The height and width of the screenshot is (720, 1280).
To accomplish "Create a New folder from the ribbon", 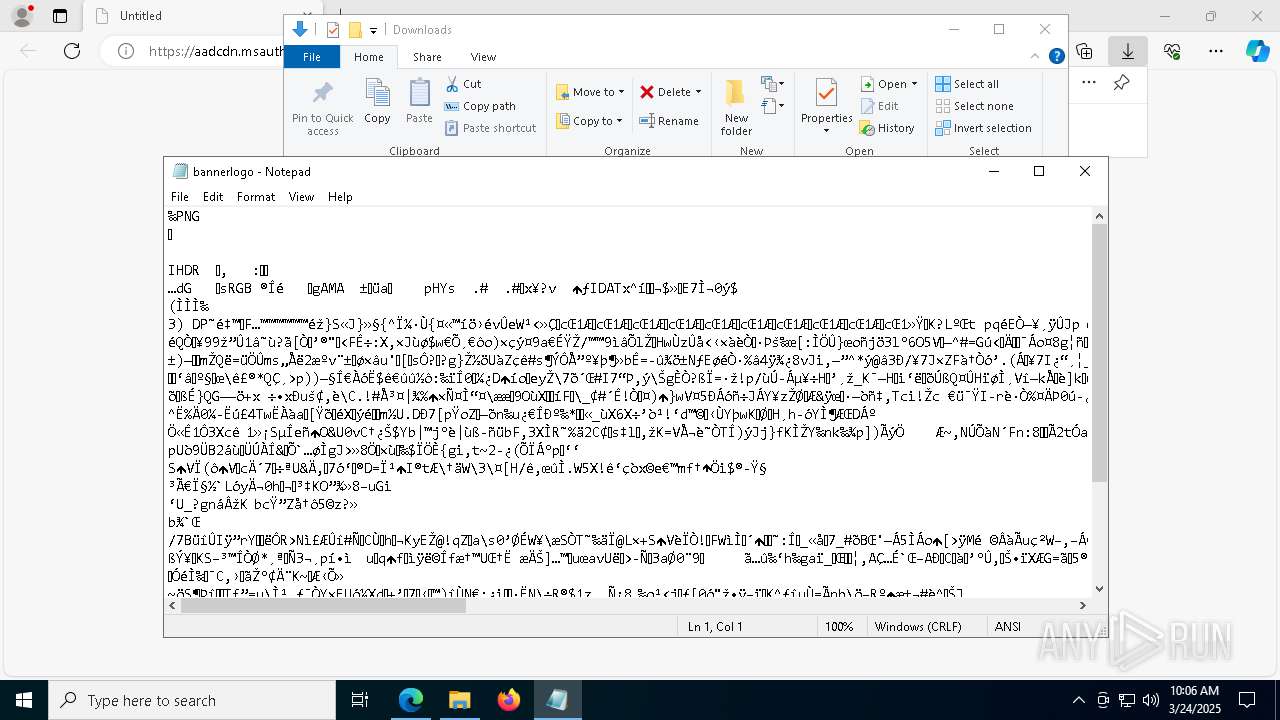I will tap(736, 108).
